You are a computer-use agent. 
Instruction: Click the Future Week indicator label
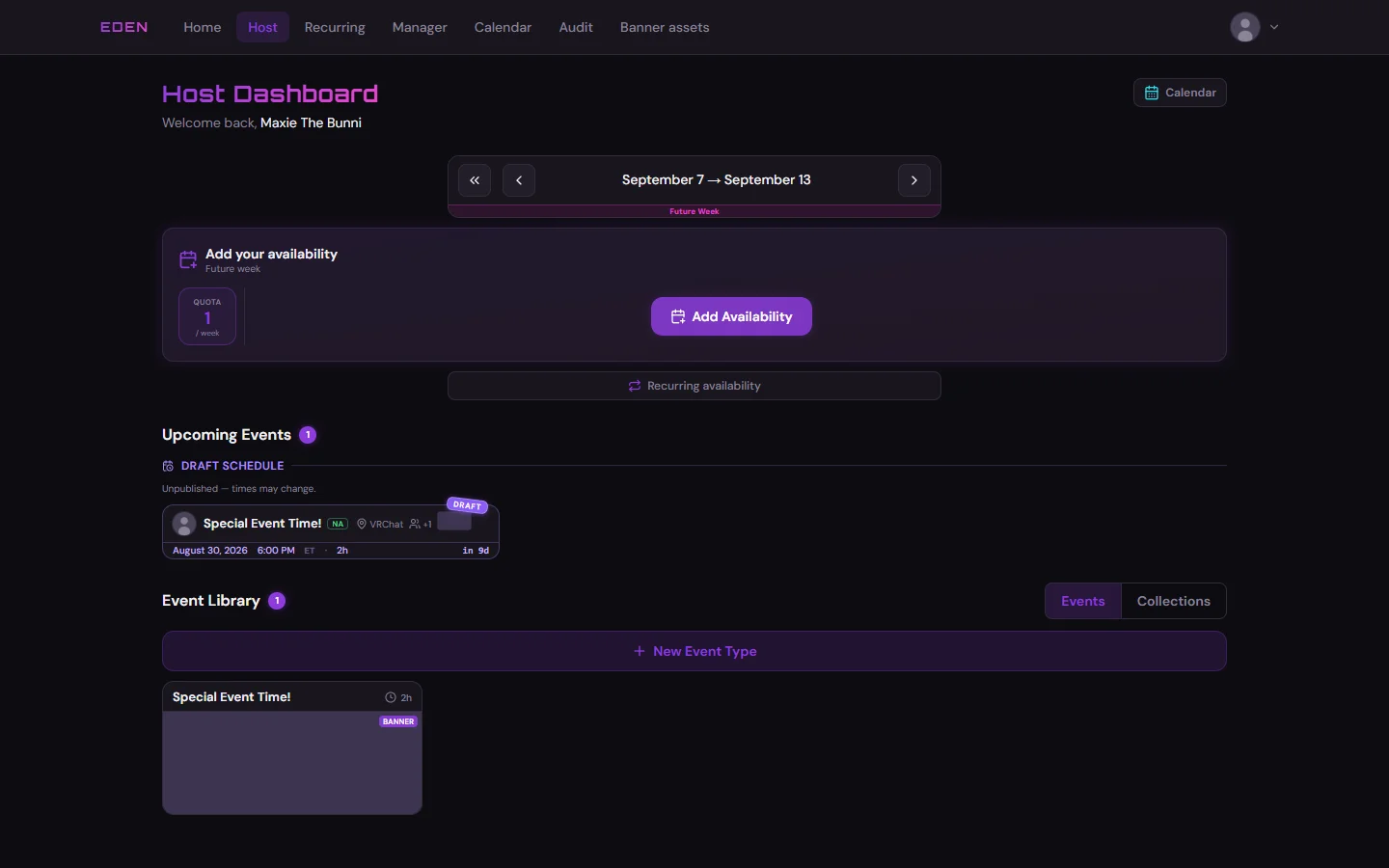pos(694,211)
